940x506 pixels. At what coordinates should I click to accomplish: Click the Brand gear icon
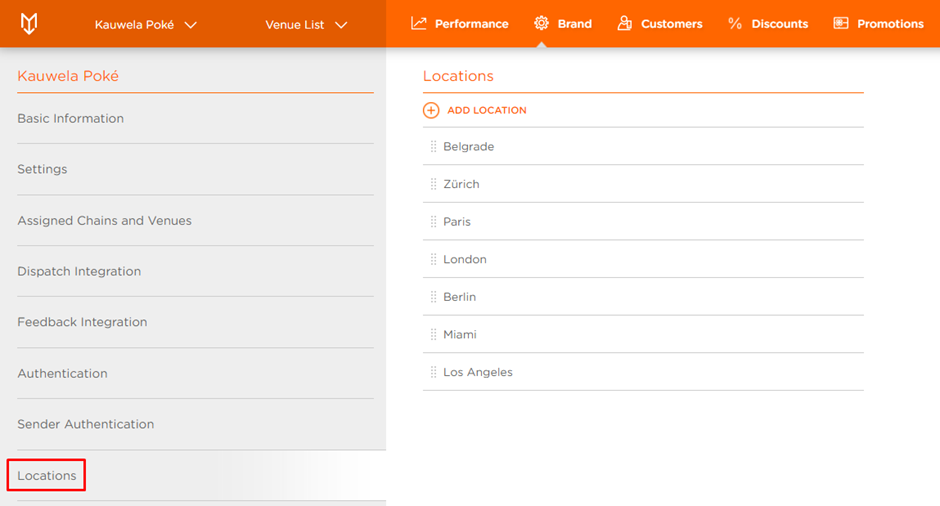click(541, 23)
